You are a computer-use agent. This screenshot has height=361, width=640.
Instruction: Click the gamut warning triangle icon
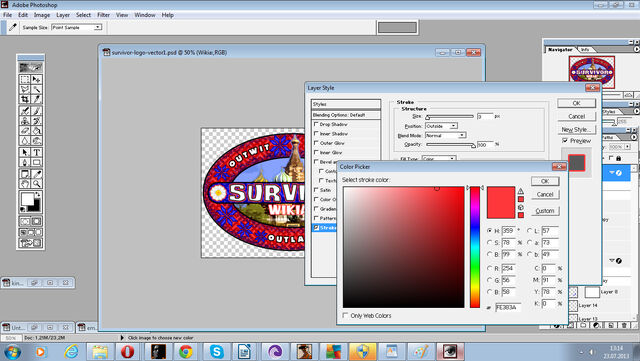pos(521,191)
